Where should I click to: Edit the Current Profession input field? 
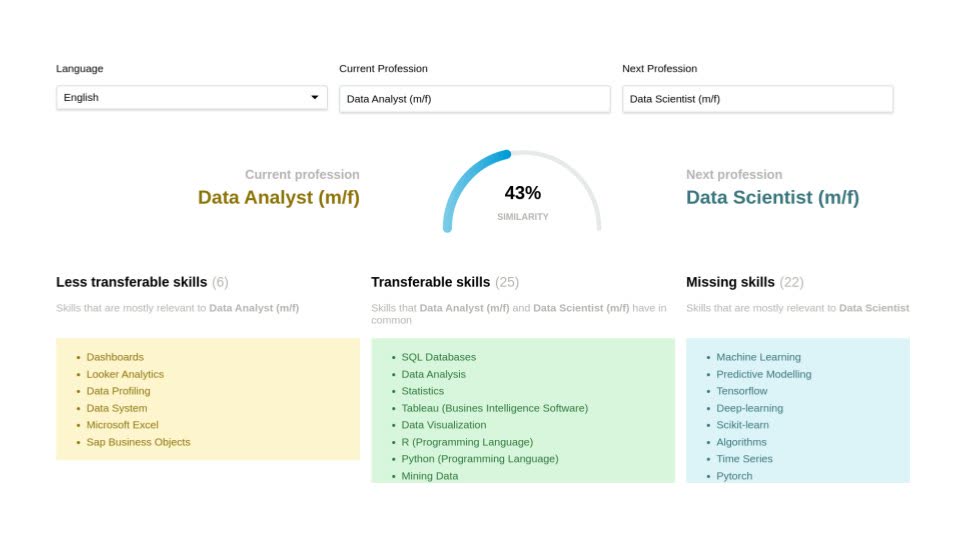(474, 99)
